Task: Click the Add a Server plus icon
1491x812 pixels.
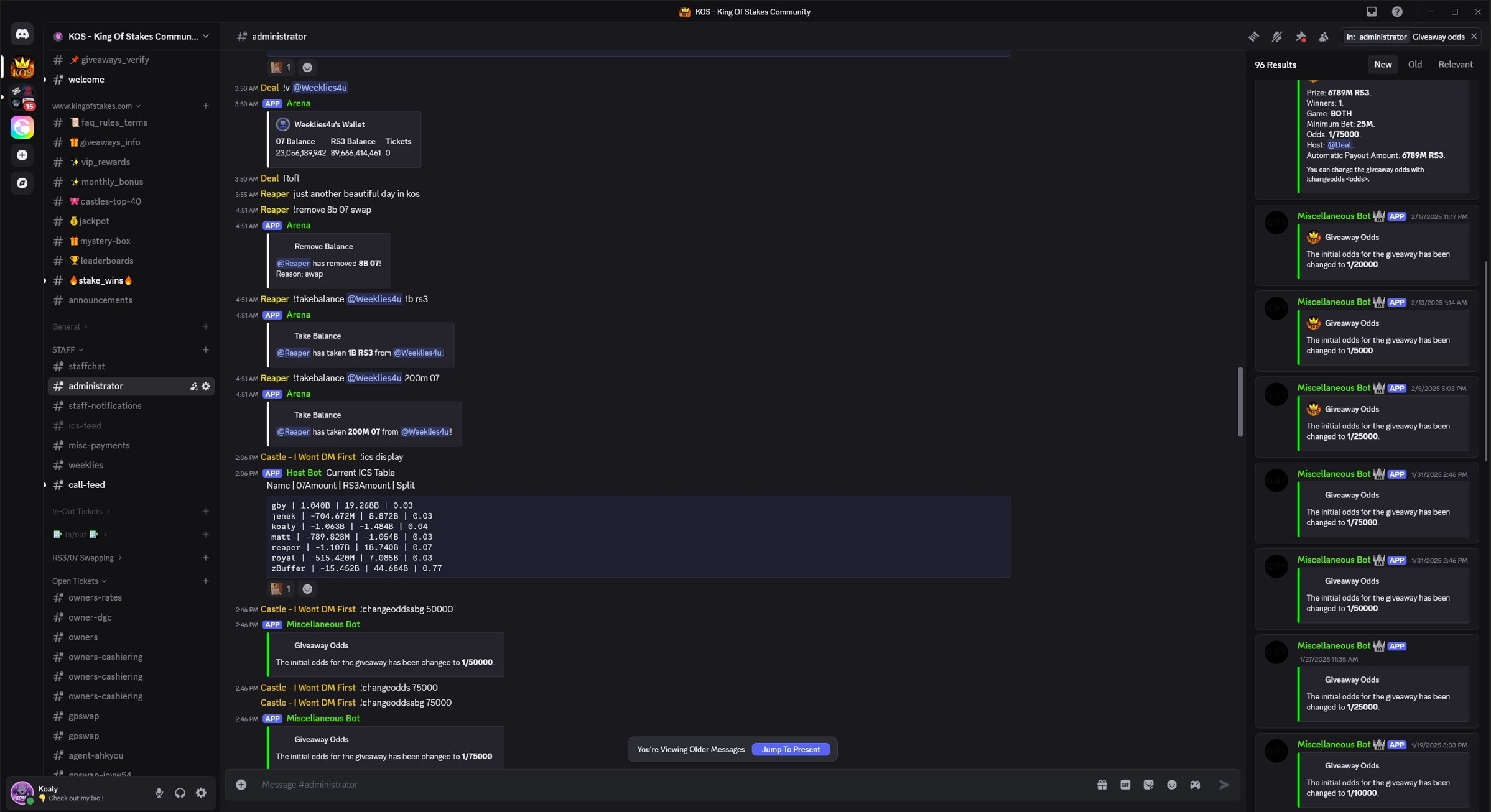Action: 22,155
